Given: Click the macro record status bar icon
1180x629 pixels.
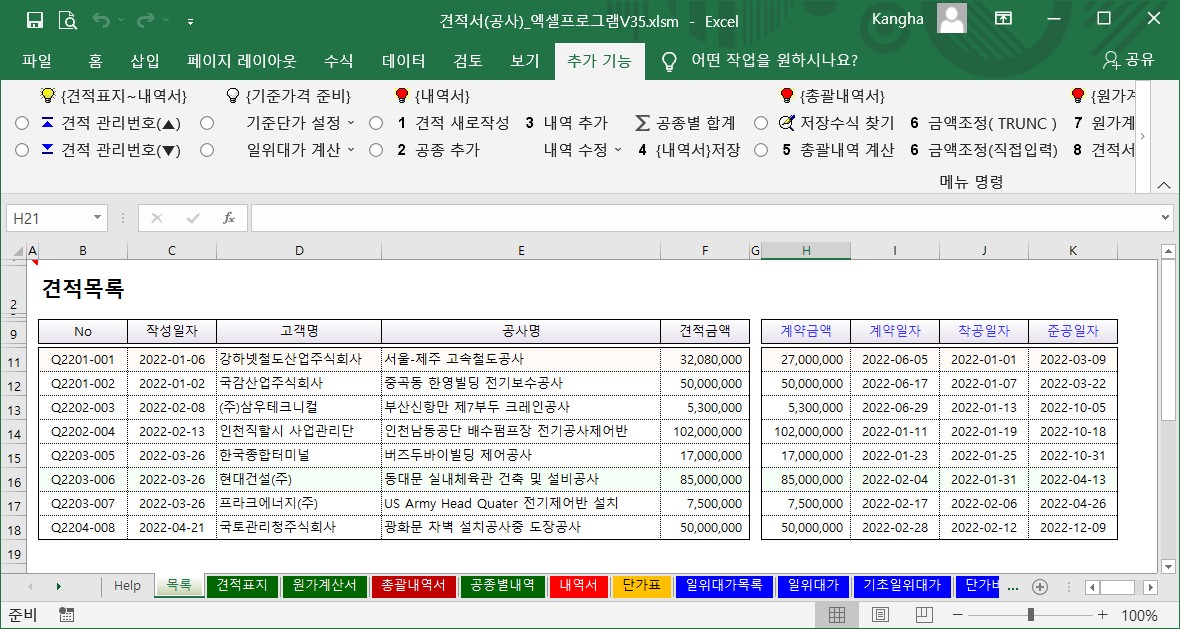Looking at the screenshot, I should (65, 615).
